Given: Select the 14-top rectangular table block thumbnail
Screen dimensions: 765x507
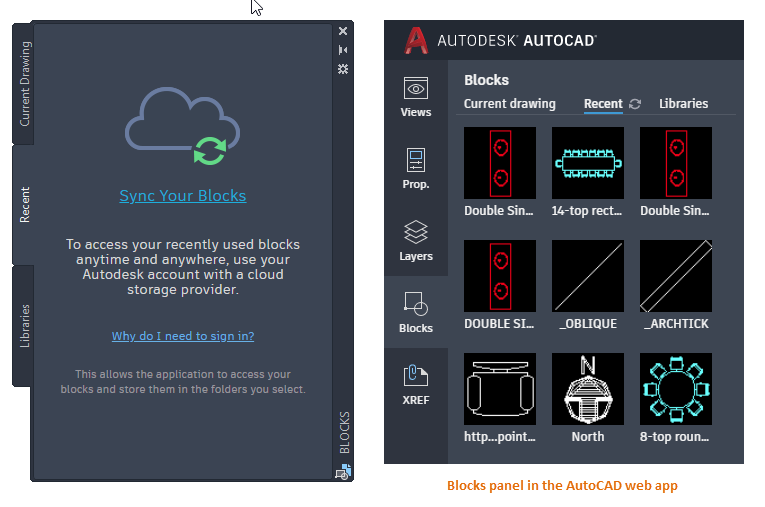Looking at the screenshot, I should point(588,163).
